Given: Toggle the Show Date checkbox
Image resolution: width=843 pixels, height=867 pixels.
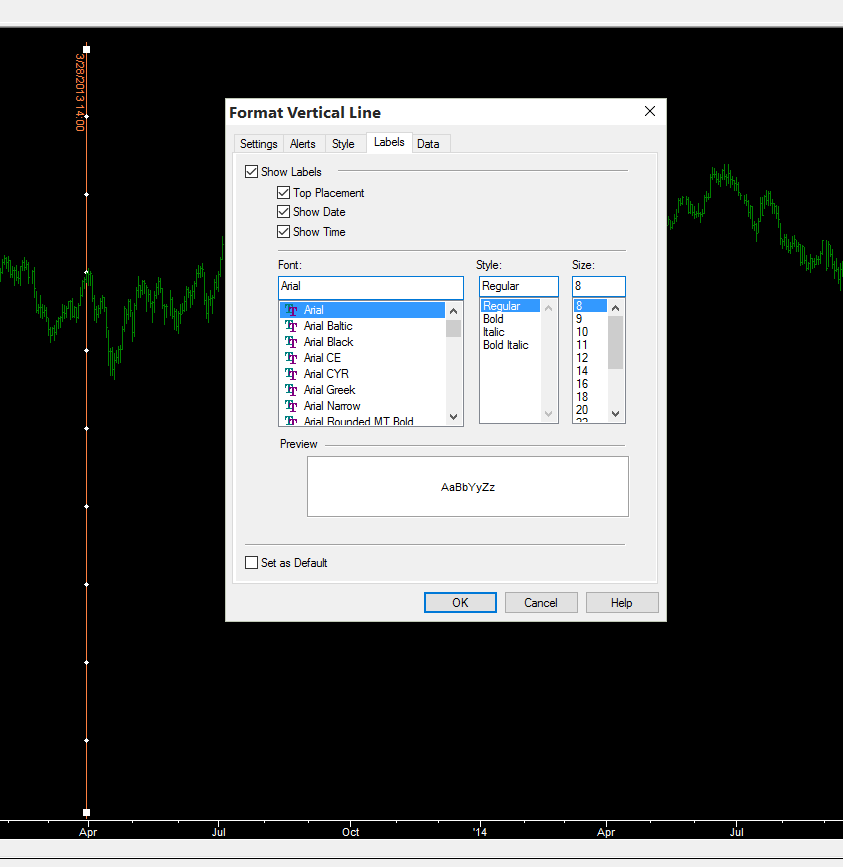Looking at the screenshot, I should pos(284,212).
